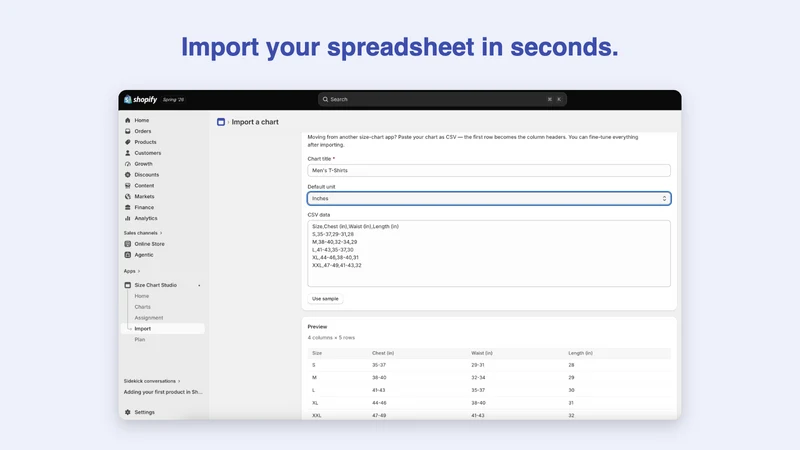
Task: Open Home under Size Chart Studio
Action: coord(141,296)
